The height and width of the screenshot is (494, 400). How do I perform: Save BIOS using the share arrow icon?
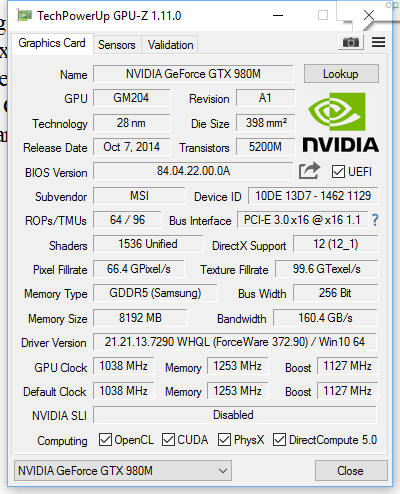pyautogui.click(x=309, y=171)
